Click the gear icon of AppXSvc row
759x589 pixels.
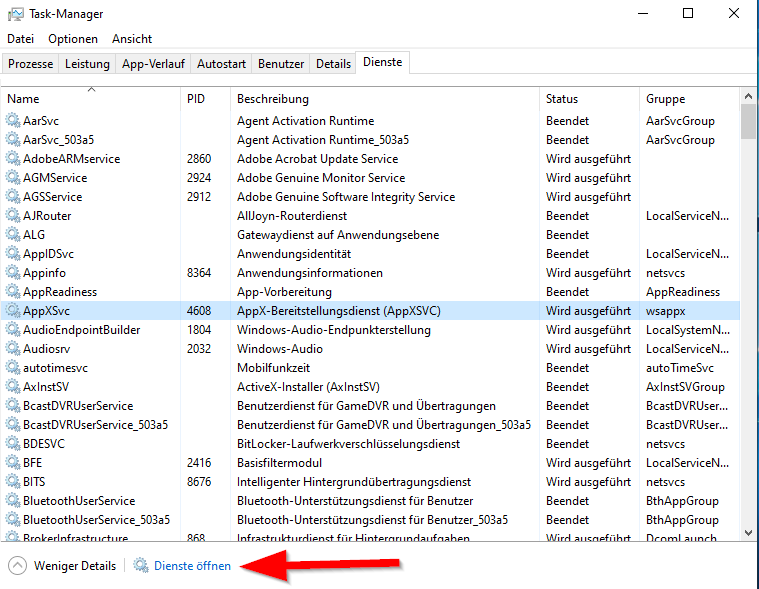point(13,310)
